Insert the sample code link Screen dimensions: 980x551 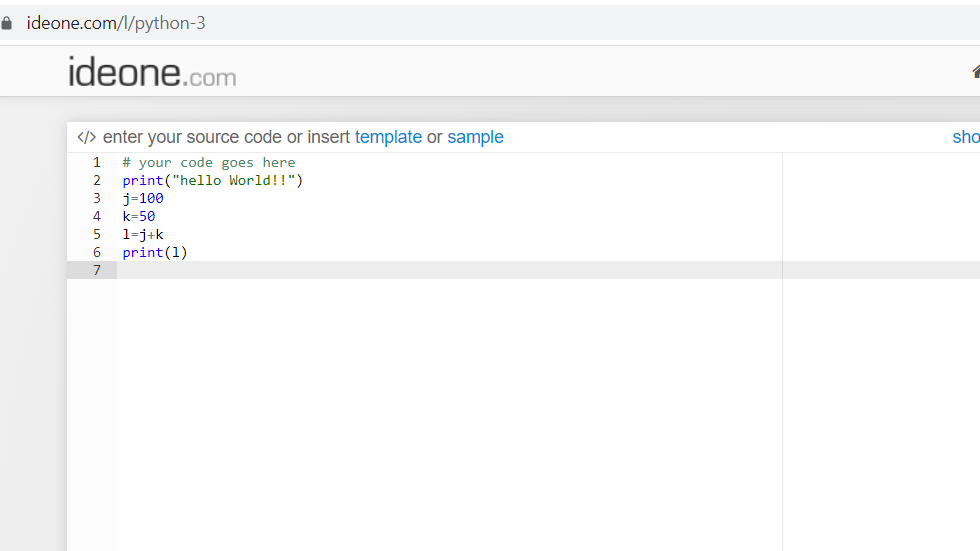(x=475, y=137)
